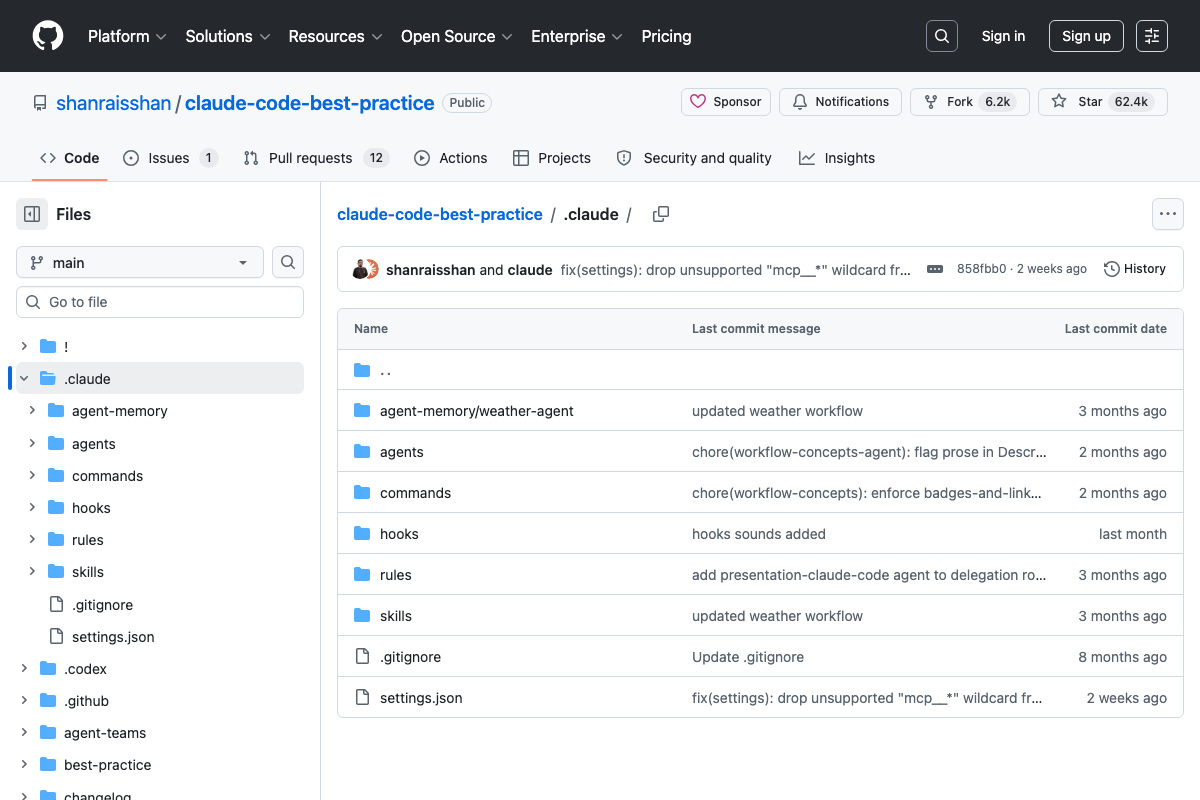Click folder icon of hooks row
1200x800 pixels.
click(362, 534)
